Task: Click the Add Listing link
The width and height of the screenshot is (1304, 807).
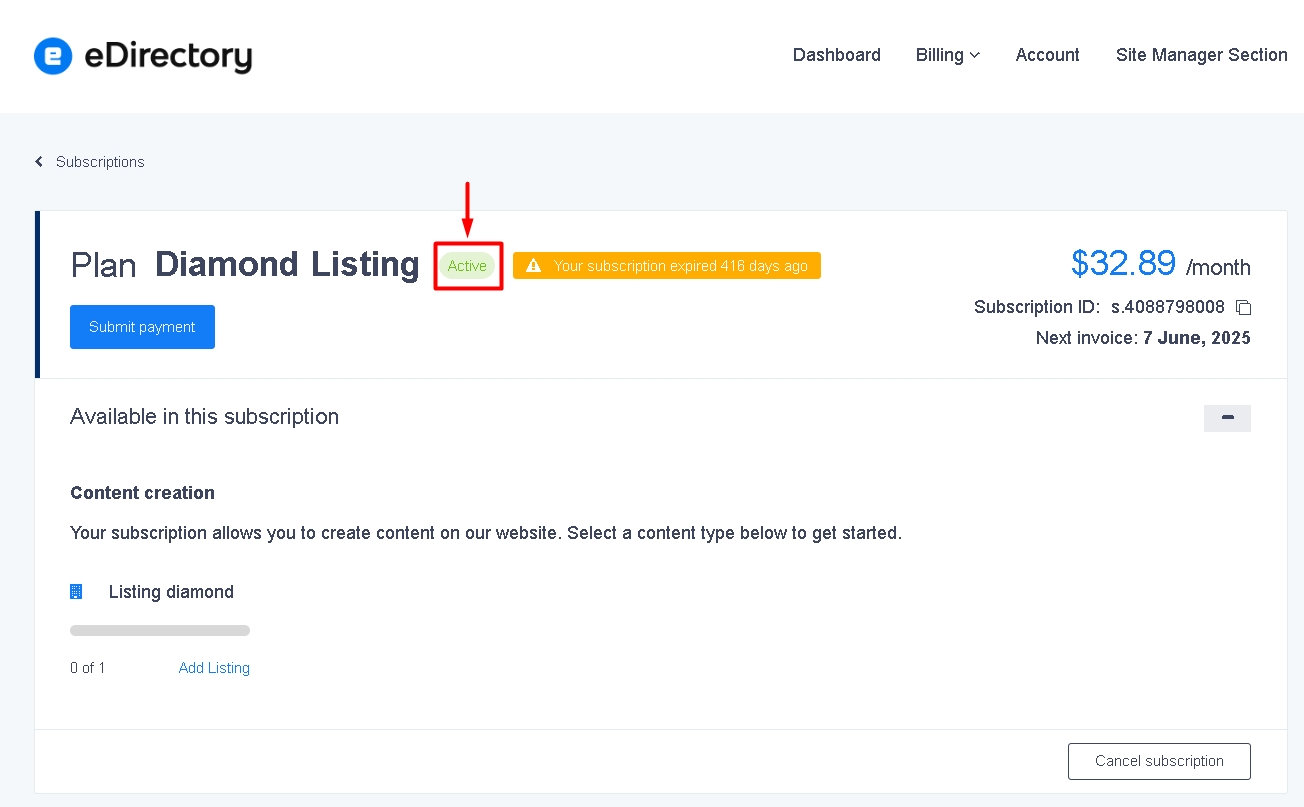Action: (214, 668)
